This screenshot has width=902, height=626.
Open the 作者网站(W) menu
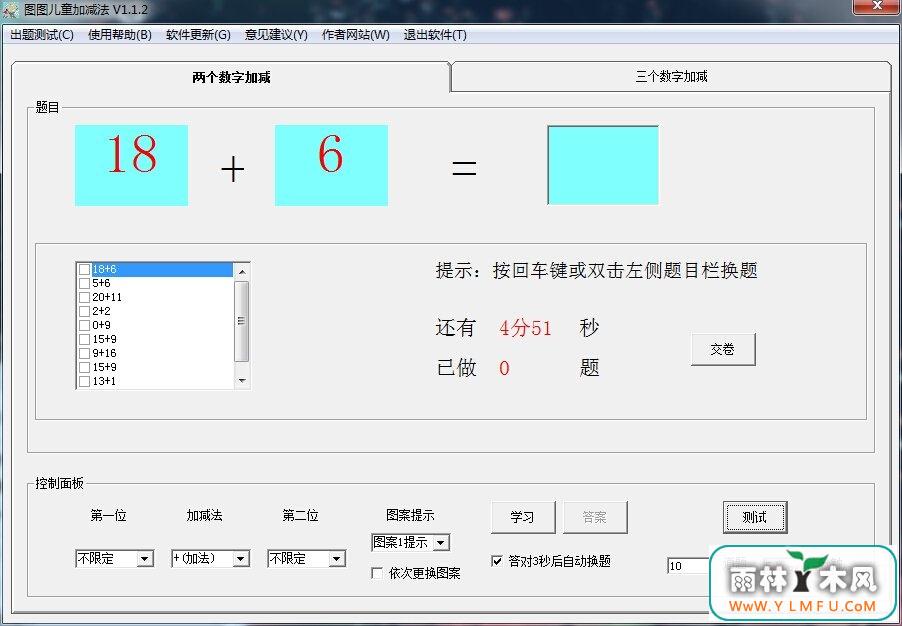pyautogui.click(x=356, y=35)
